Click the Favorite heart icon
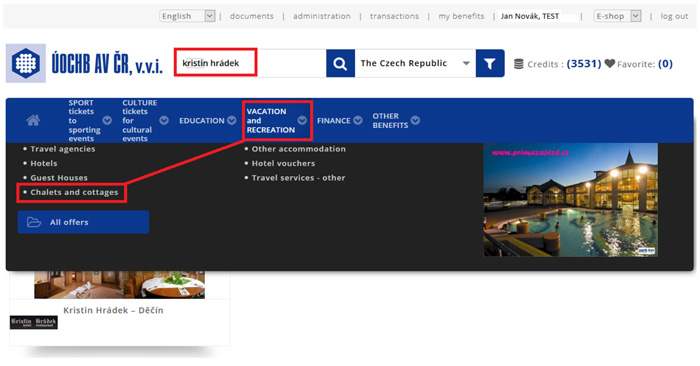 (610, 63)
